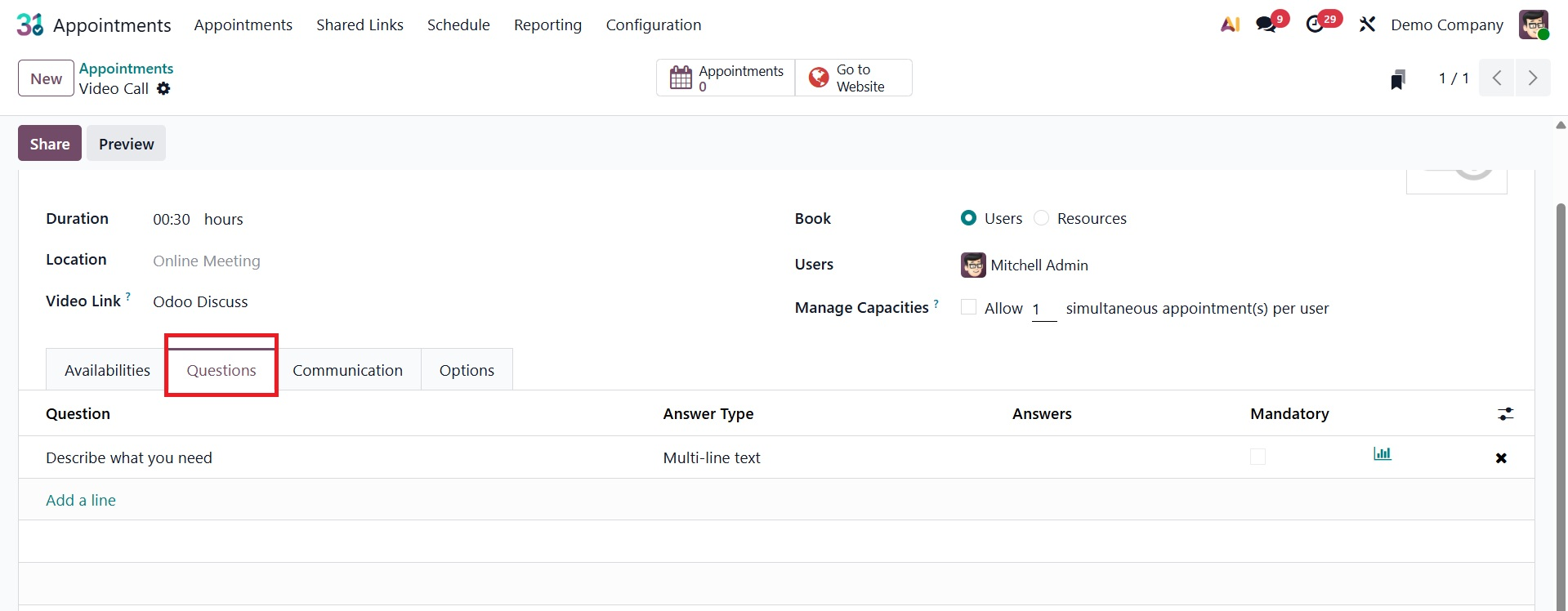
Task: Delete the 'Describe what you need' question row
Action: [x=1500, y=458]
